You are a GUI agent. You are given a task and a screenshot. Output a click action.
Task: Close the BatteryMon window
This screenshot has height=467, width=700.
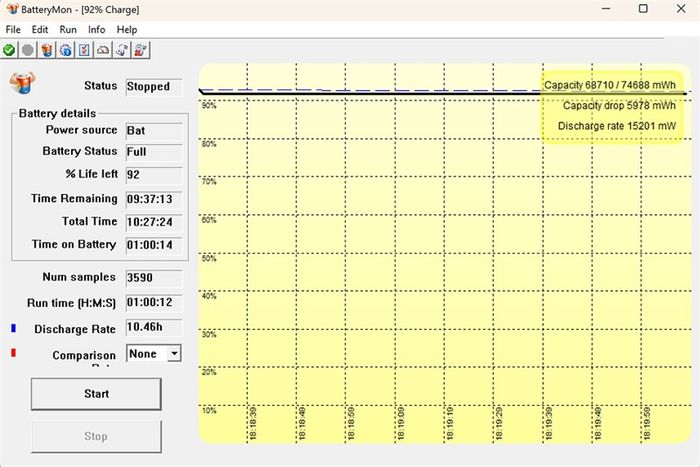point(681,8)
